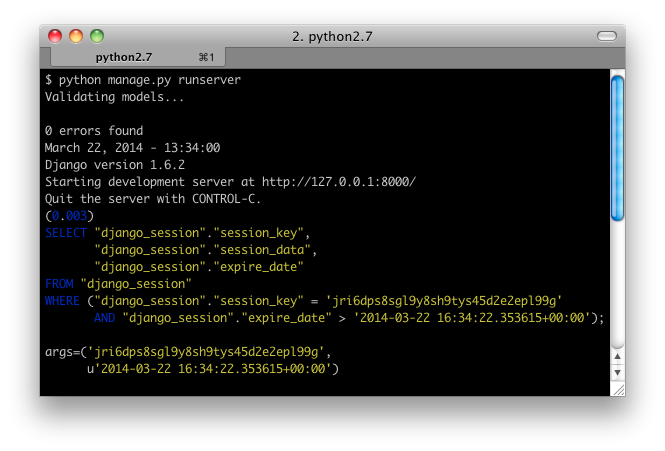Click the blue scrollbar thumb

point(618,148)
